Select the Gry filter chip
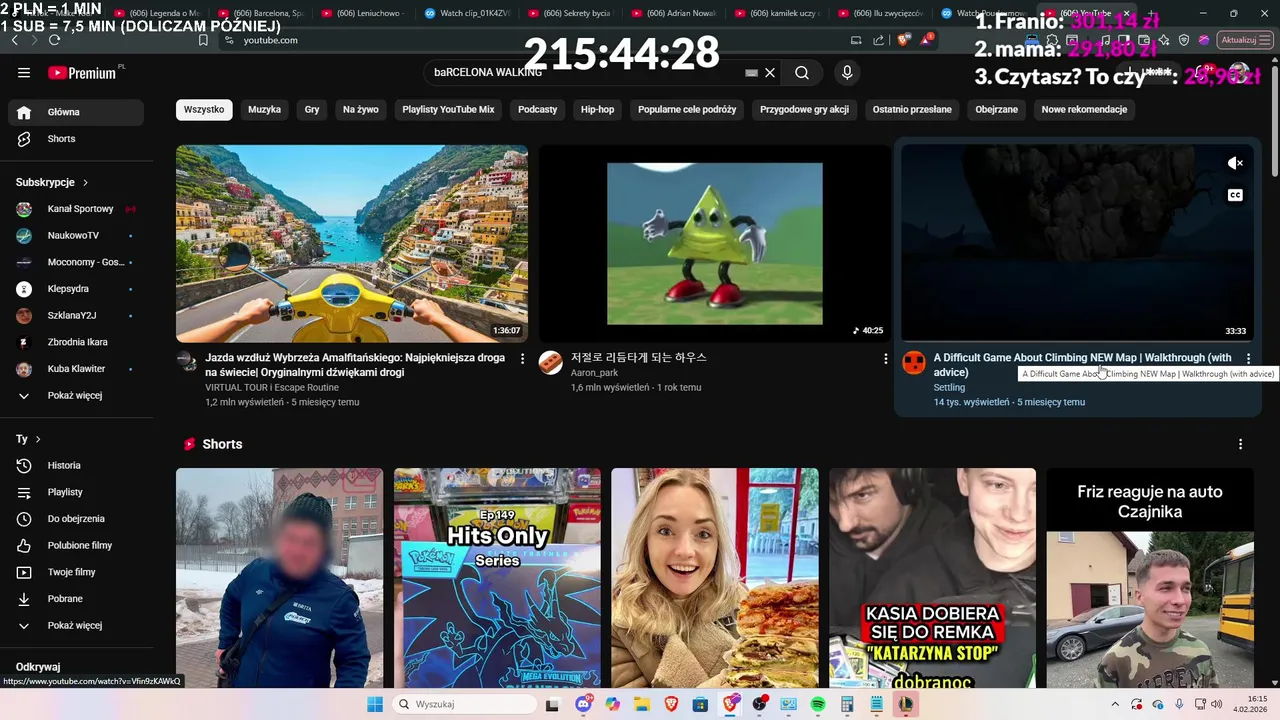This screenshot has height=720, width=1280. (x=312, y=110)
